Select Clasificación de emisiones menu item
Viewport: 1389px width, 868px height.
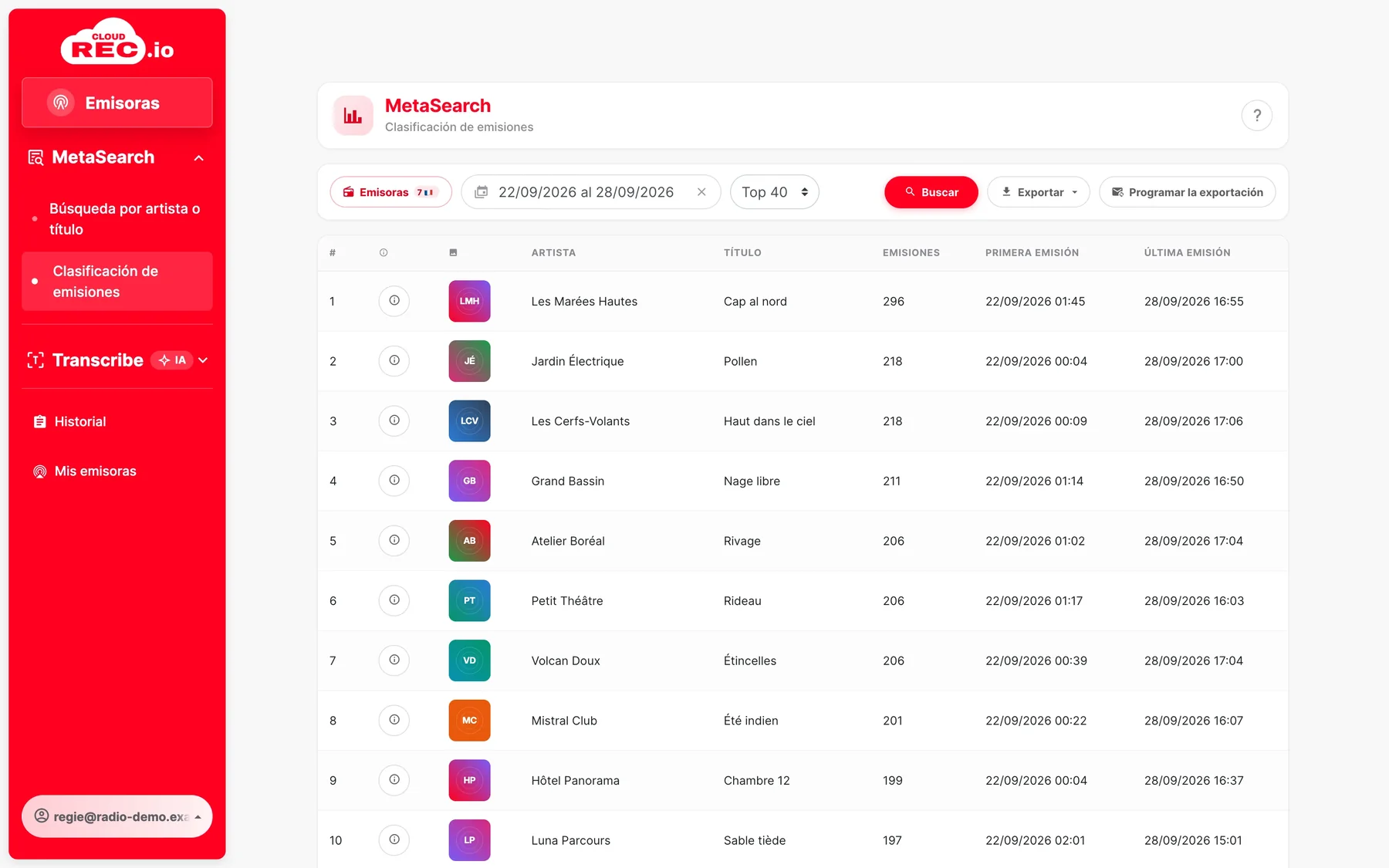[x=117, y=282]
